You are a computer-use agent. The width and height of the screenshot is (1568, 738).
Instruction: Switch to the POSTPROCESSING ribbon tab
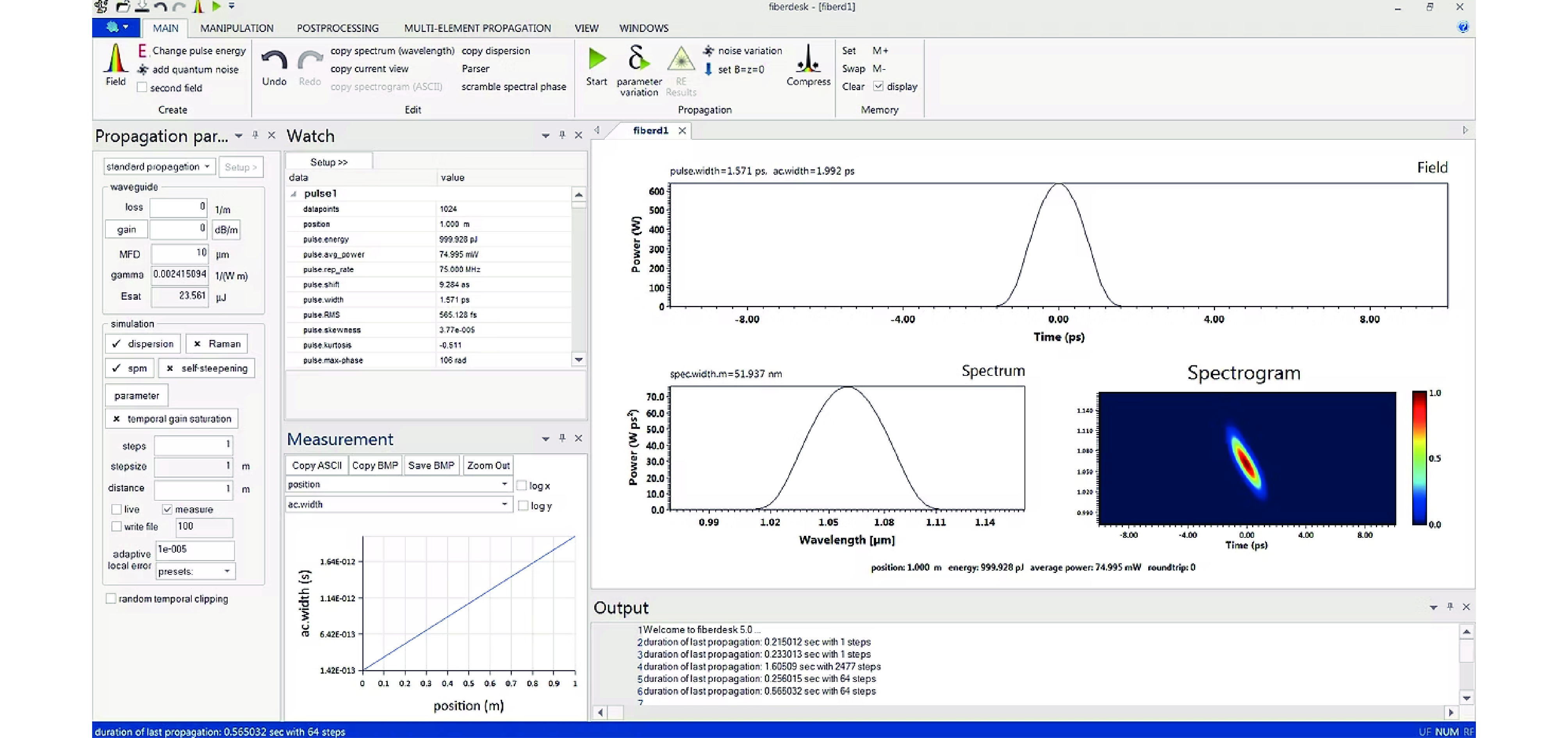point(337,28)
